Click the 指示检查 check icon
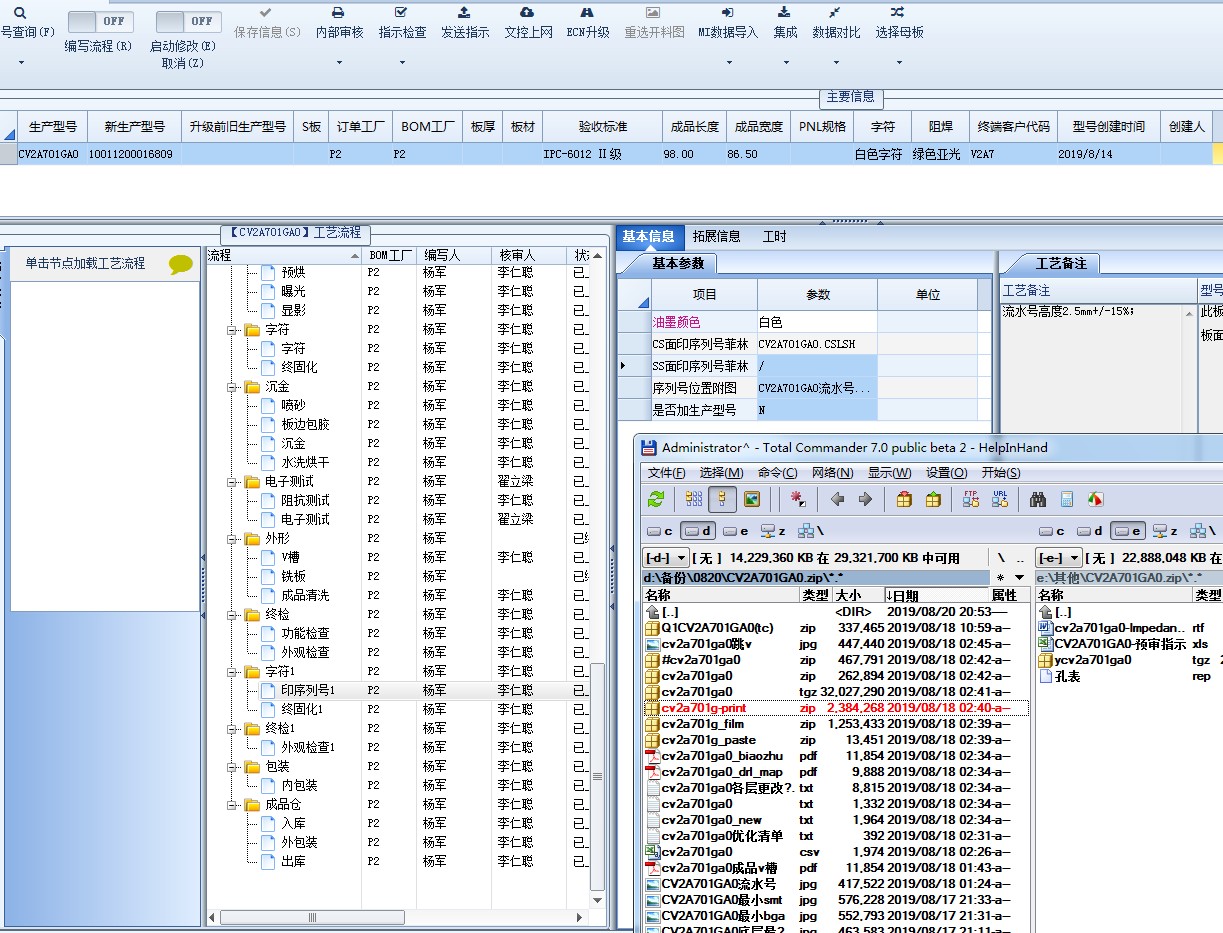 (402, 13)
